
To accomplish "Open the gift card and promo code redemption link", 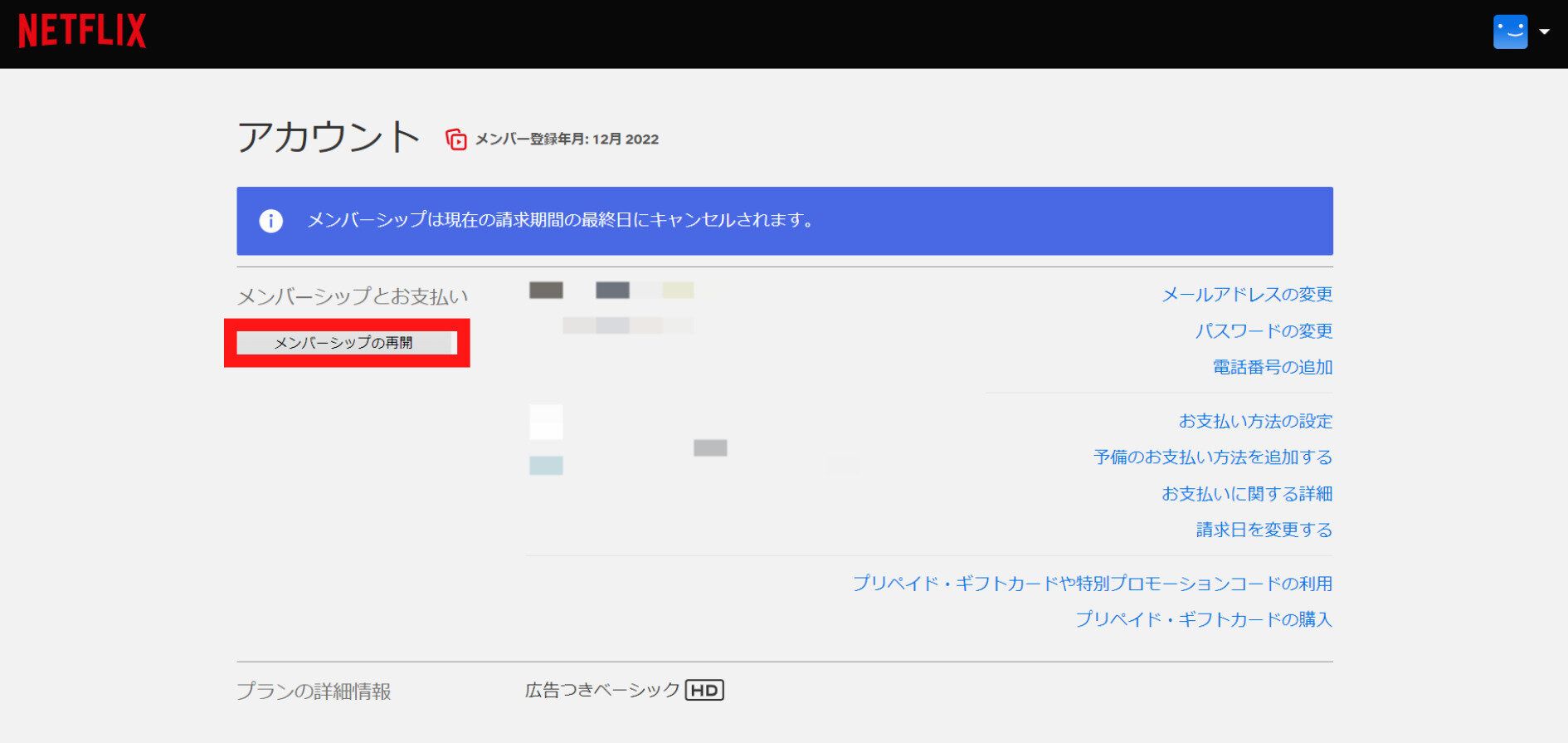I will tap(1092, 584).
